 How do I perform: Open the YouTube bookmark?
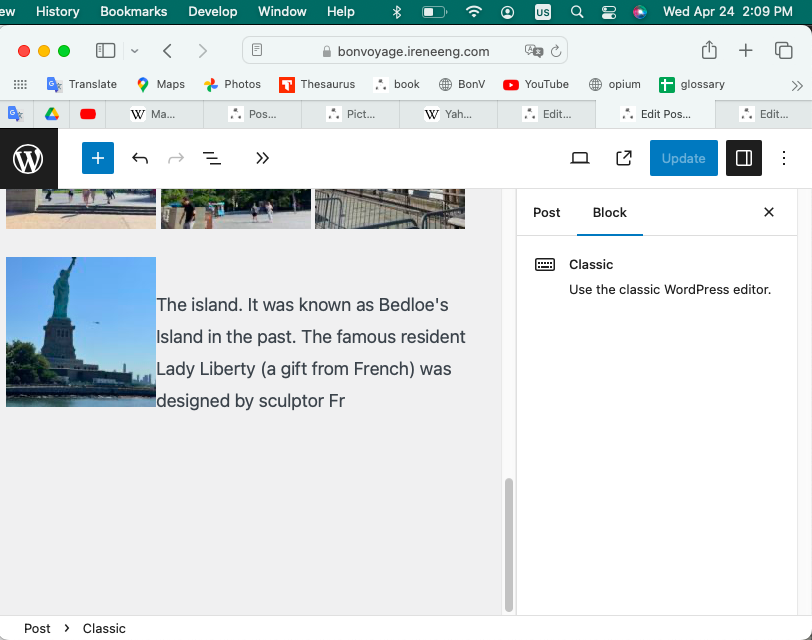pos(536,85)
